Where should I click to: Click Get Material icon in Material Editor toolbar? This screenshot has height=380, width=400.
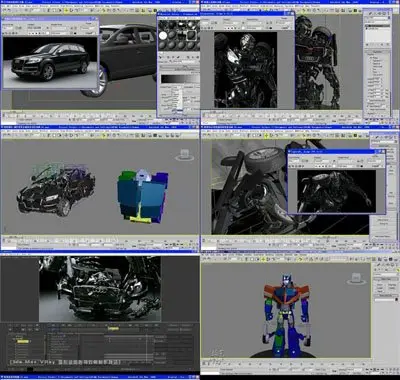point(161,57)
